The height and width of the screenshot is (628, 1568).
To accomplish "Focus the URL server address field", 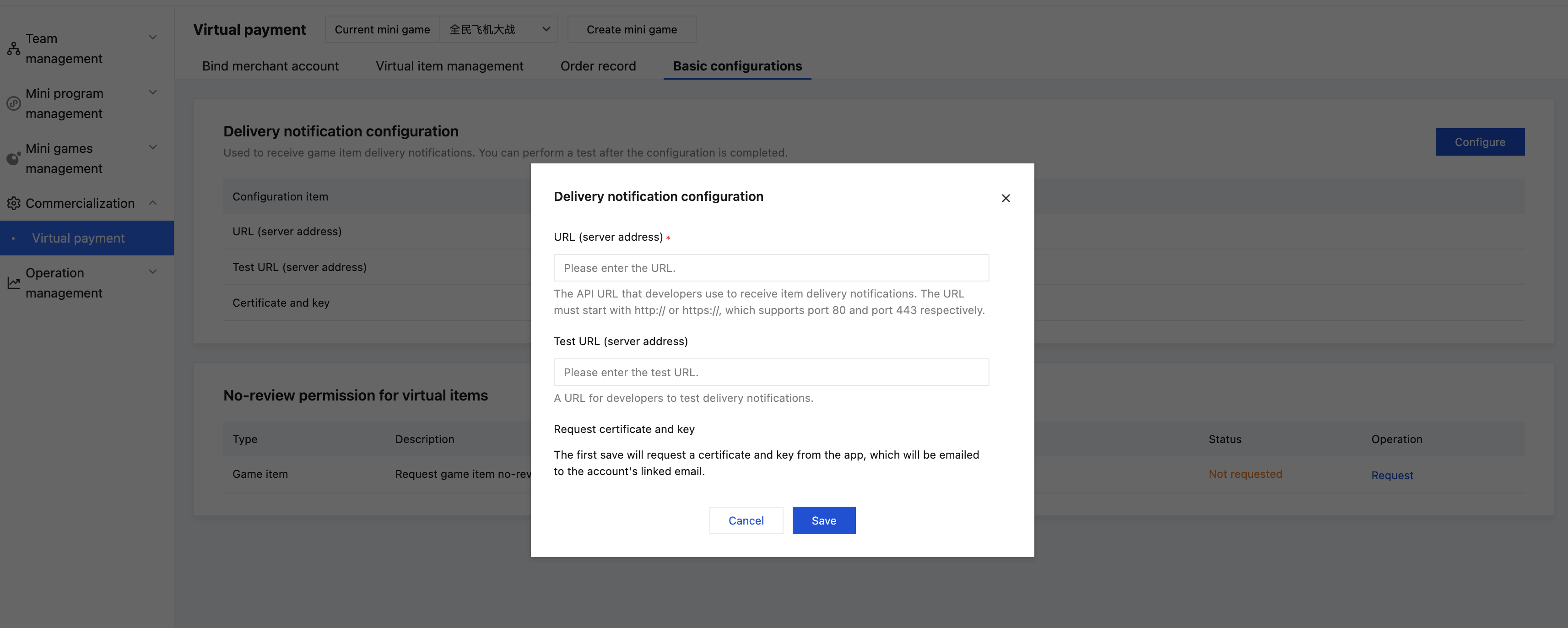I will [x=771, y=268].
